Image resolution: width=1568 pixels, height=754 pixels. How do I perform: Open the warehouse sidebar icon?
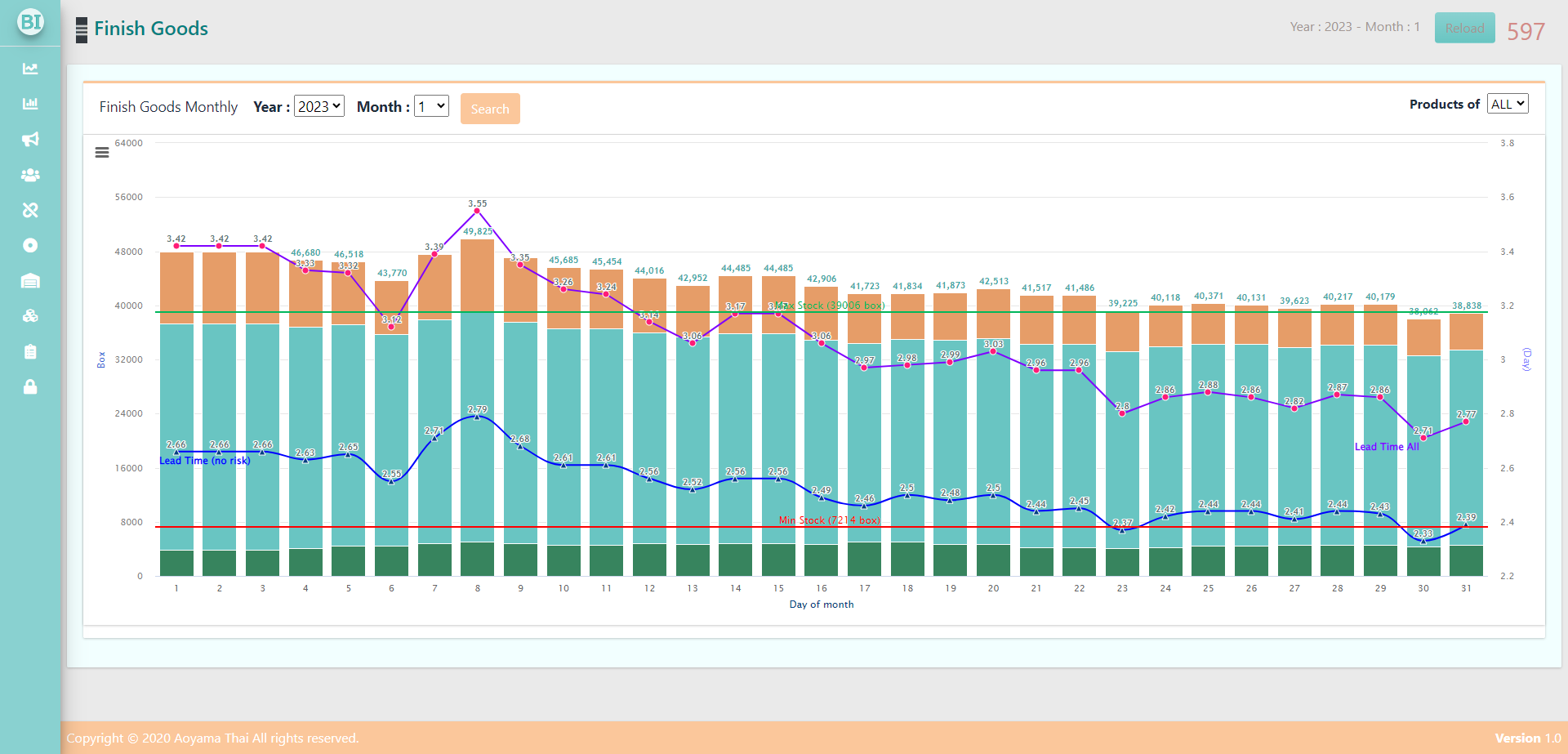30,281
